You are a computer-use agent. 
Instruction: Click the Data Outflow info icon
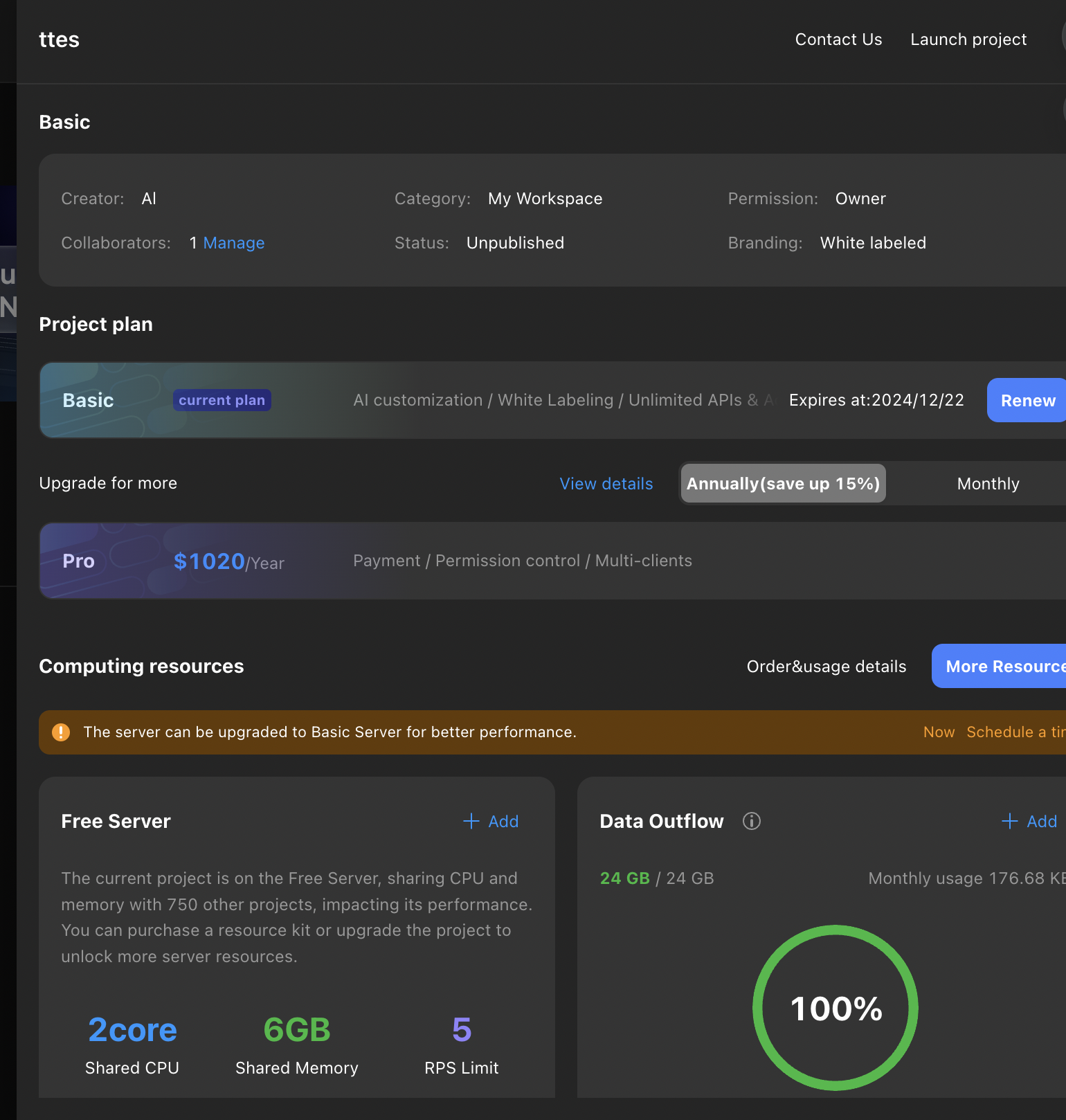(x=751, y=821)
